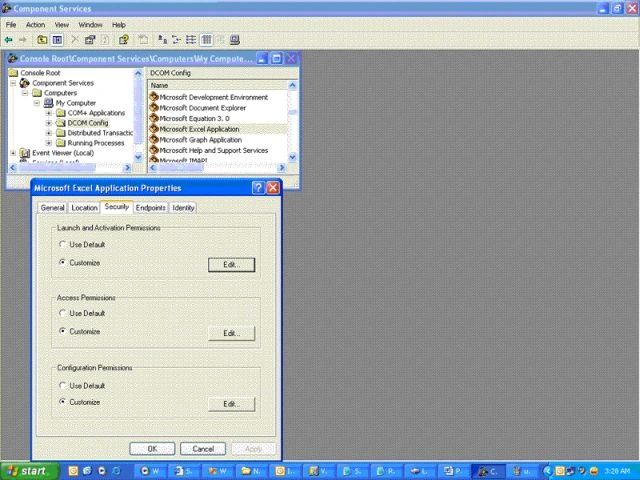Expand the Distributed Transaction node

pyautogui.click(x=49, y=133)
